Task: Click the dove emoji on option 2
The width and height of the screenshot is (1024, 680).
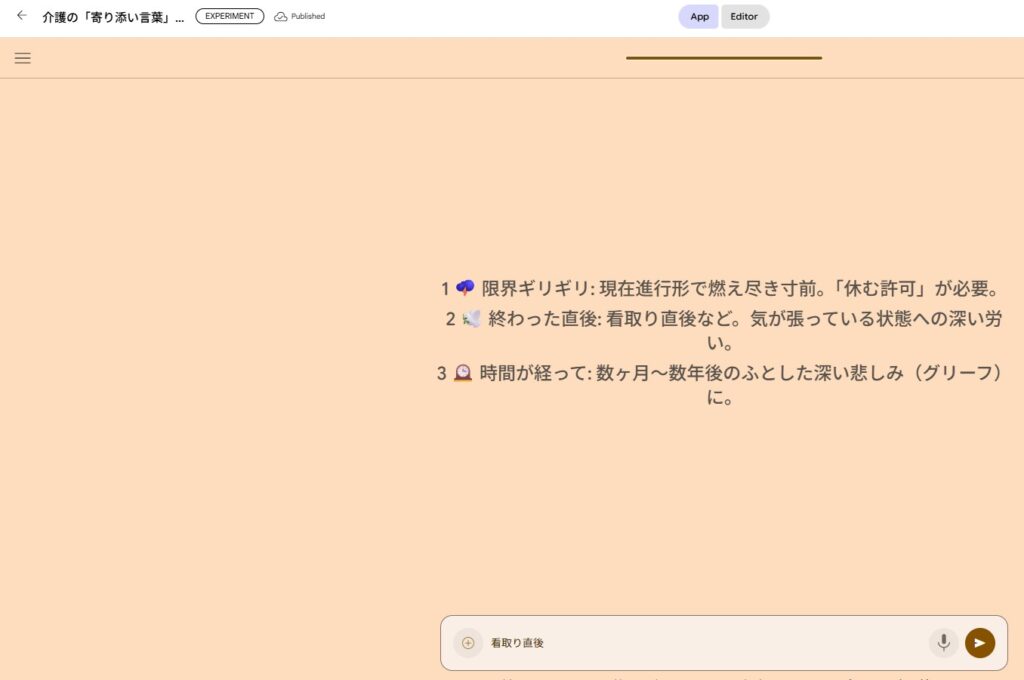Action: click(472, 319)
